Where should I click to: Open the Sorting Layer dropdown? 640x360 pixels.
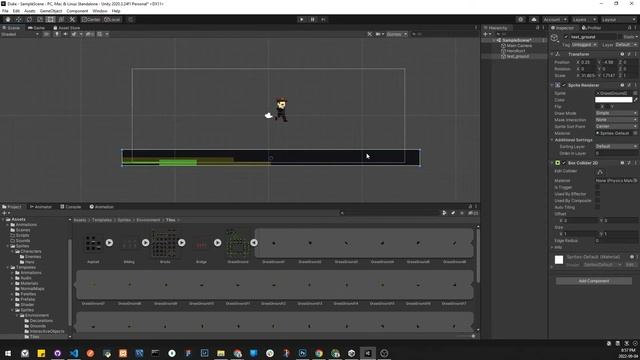click(616, 146)
